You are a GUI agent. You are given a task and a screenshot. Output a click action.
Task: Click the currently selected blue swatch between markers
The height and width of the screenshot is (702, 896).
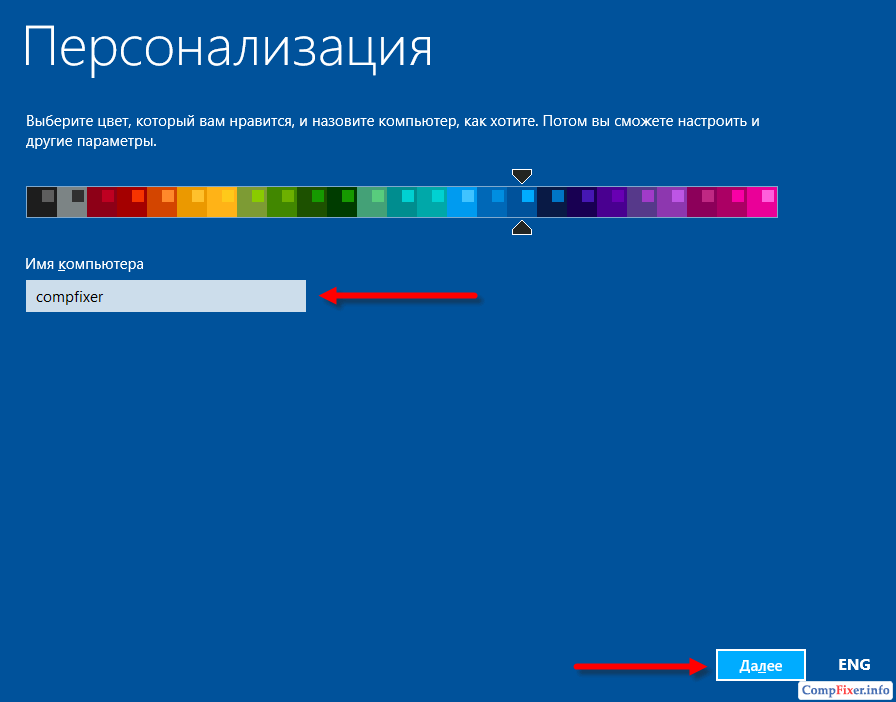click(x=522, y=202)
